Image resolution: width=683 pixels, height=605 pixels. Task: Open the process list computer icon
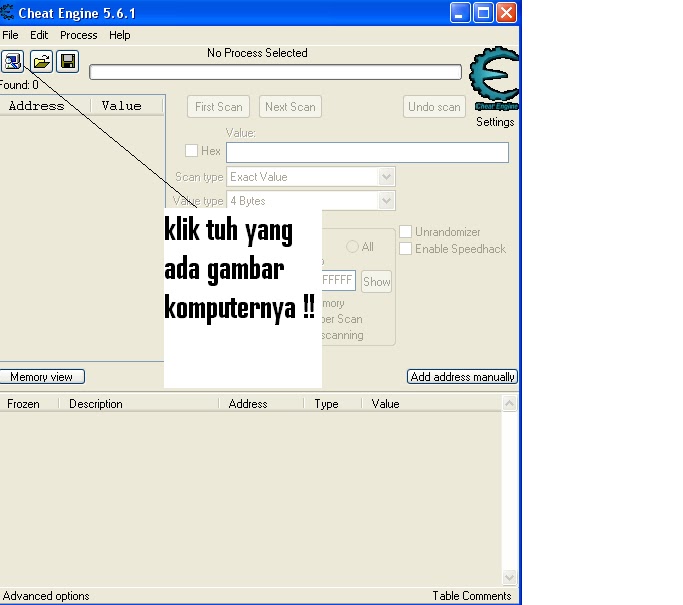pos(12,61)
